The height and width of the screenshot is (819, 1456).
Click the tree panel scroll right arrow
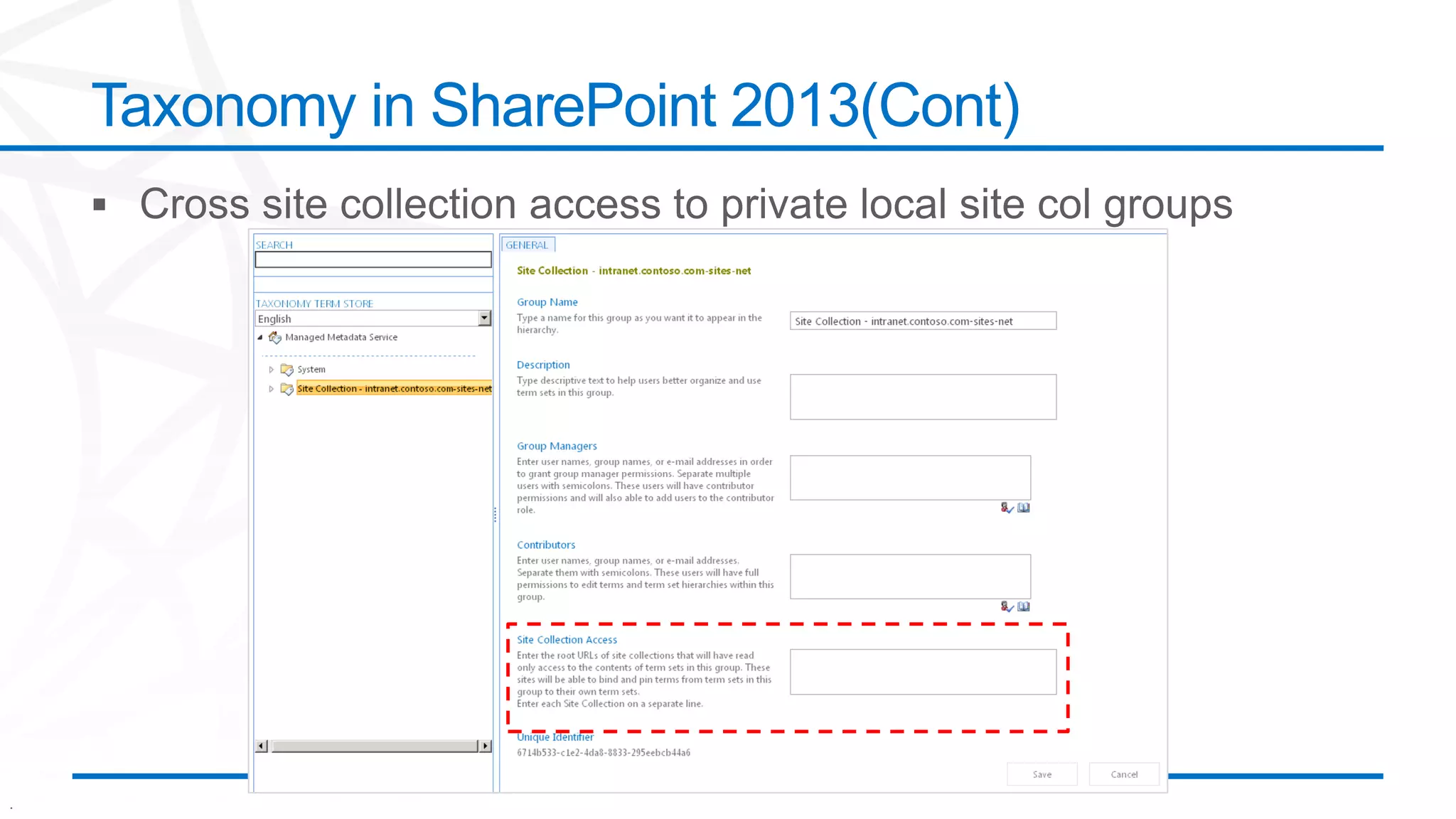coord(486,746)
